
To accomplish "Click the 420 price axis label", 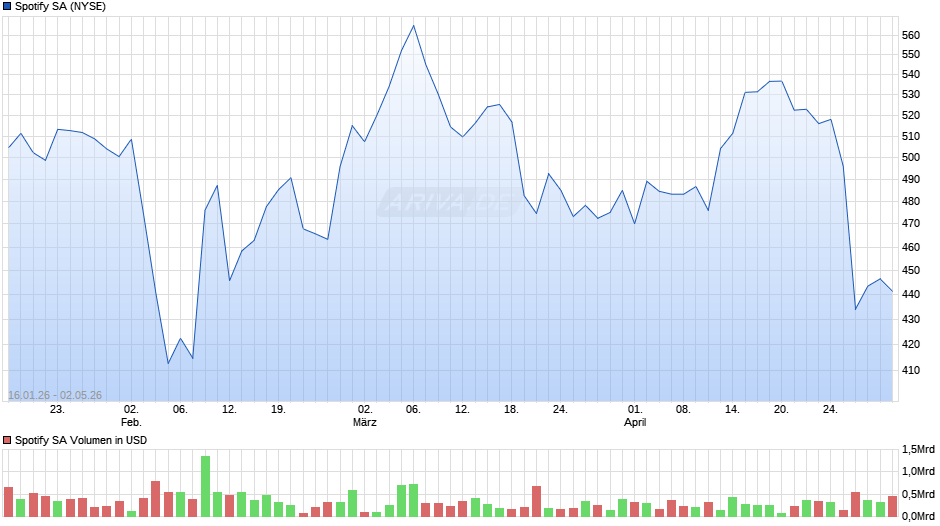I will [911, 344].
